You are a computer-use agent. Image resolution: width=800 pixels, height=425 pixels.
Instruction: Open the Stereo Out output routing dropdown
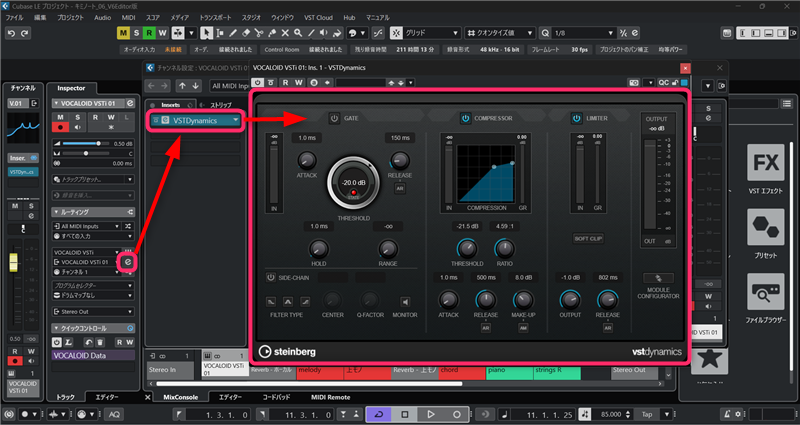click(x=93, y=312)
